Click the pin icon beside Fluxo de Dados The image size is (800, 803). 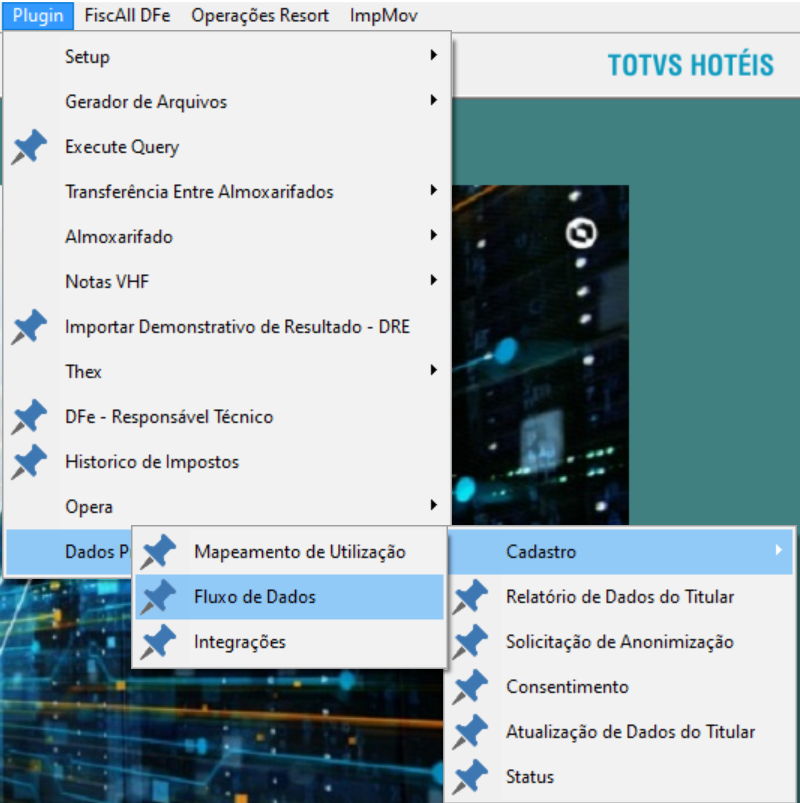tap(158, 597)
